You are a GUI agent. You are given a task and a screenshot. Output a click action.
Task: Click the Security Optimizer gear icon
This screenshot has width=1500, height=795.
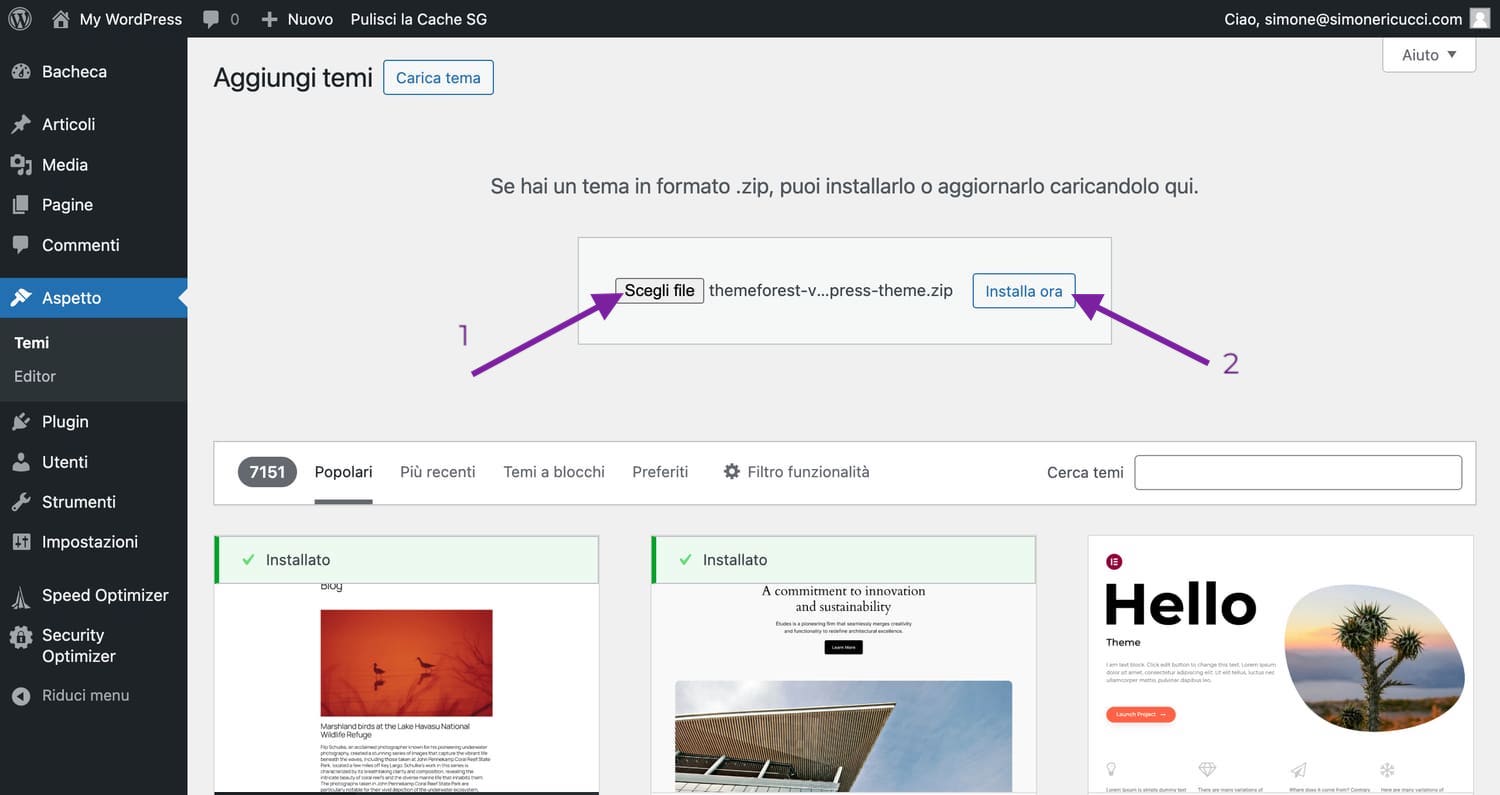(21, 637)
